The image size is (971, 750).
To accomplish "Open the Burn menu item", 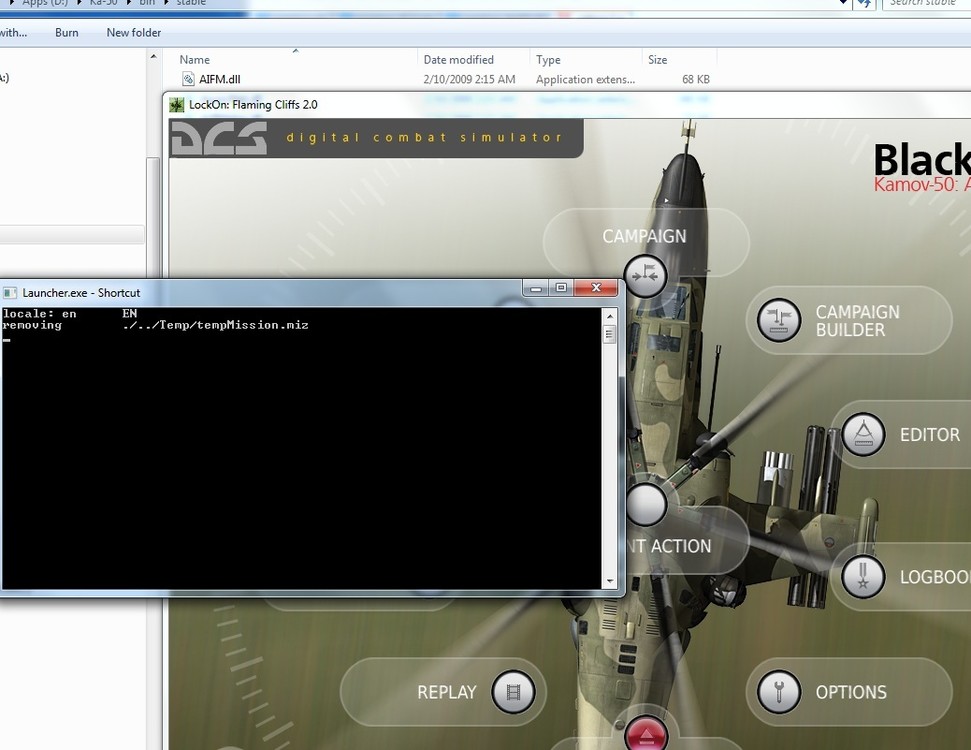I will click(66, 32).
